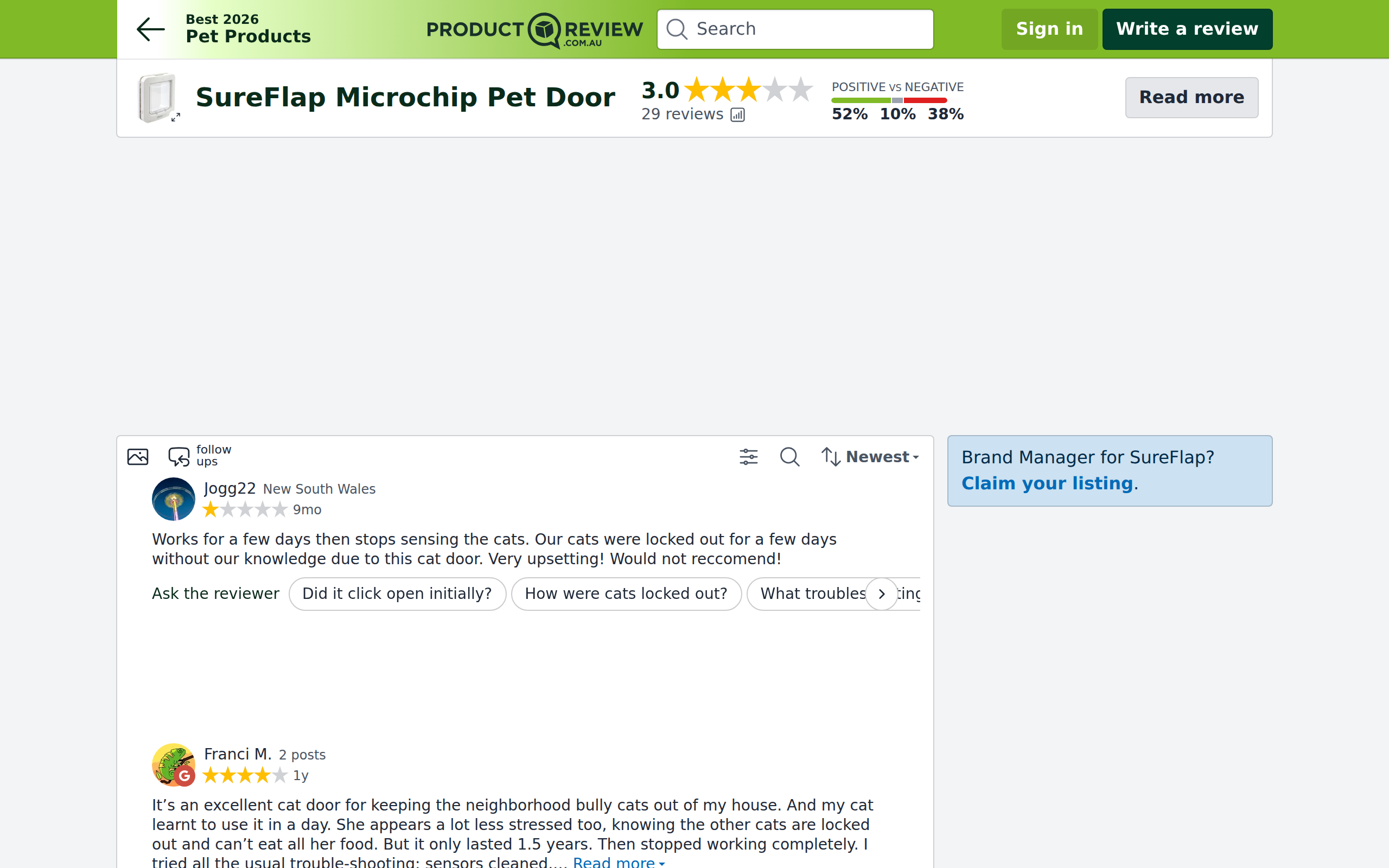The height and width of the screenshot is (868, 1389).
Task: Click the positive vs negative bar
Action: pyautogui.click(x=889, y=100)
